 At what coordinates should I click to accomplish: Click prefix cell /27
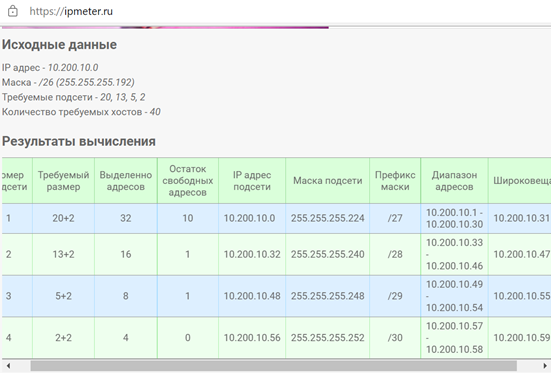click(x=395, y=218)
